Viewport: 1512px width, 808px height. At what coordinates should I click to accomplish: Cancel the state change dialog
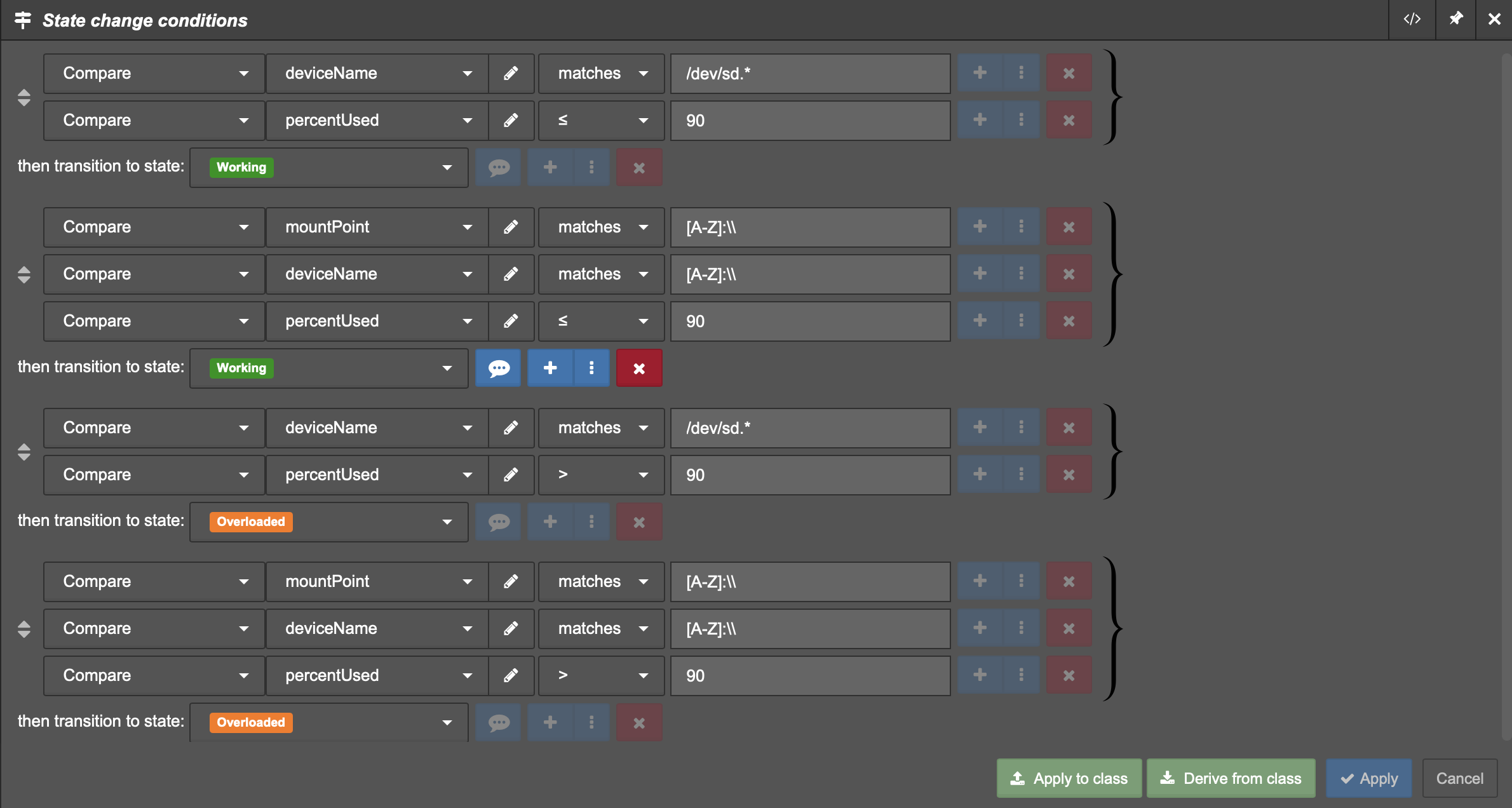click(x=1459, y=778)
